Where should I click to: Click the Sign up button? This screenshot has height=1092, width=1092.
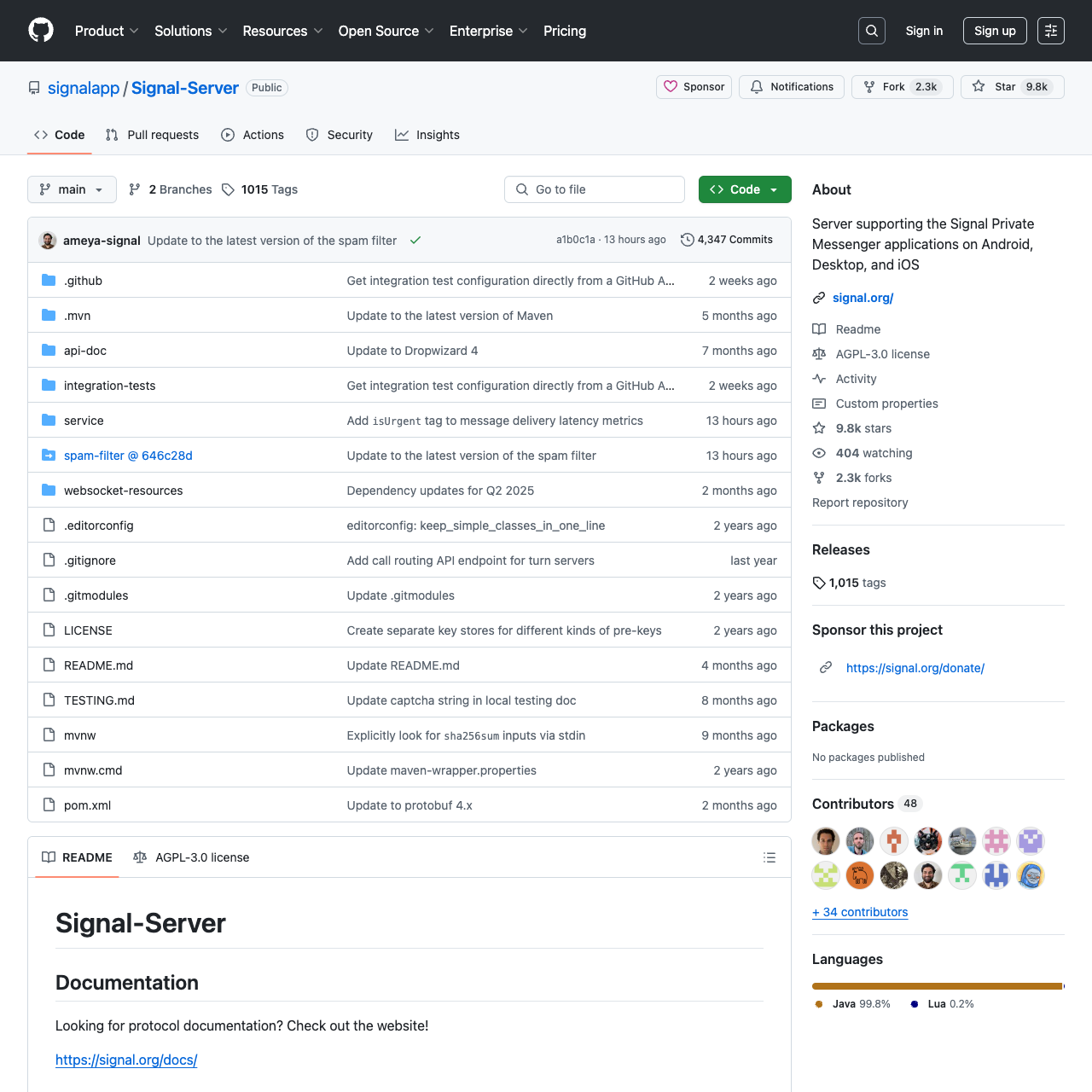(x=995, y=31)
